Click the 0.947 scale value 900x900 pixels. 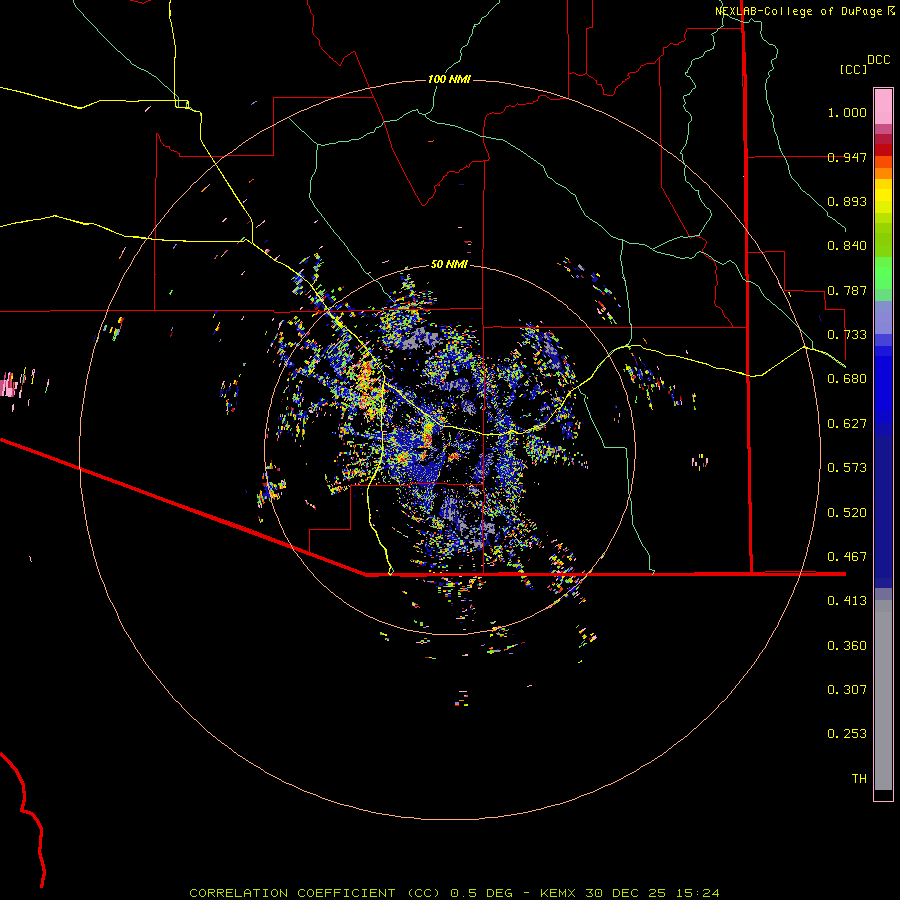[x=847, y=157]
